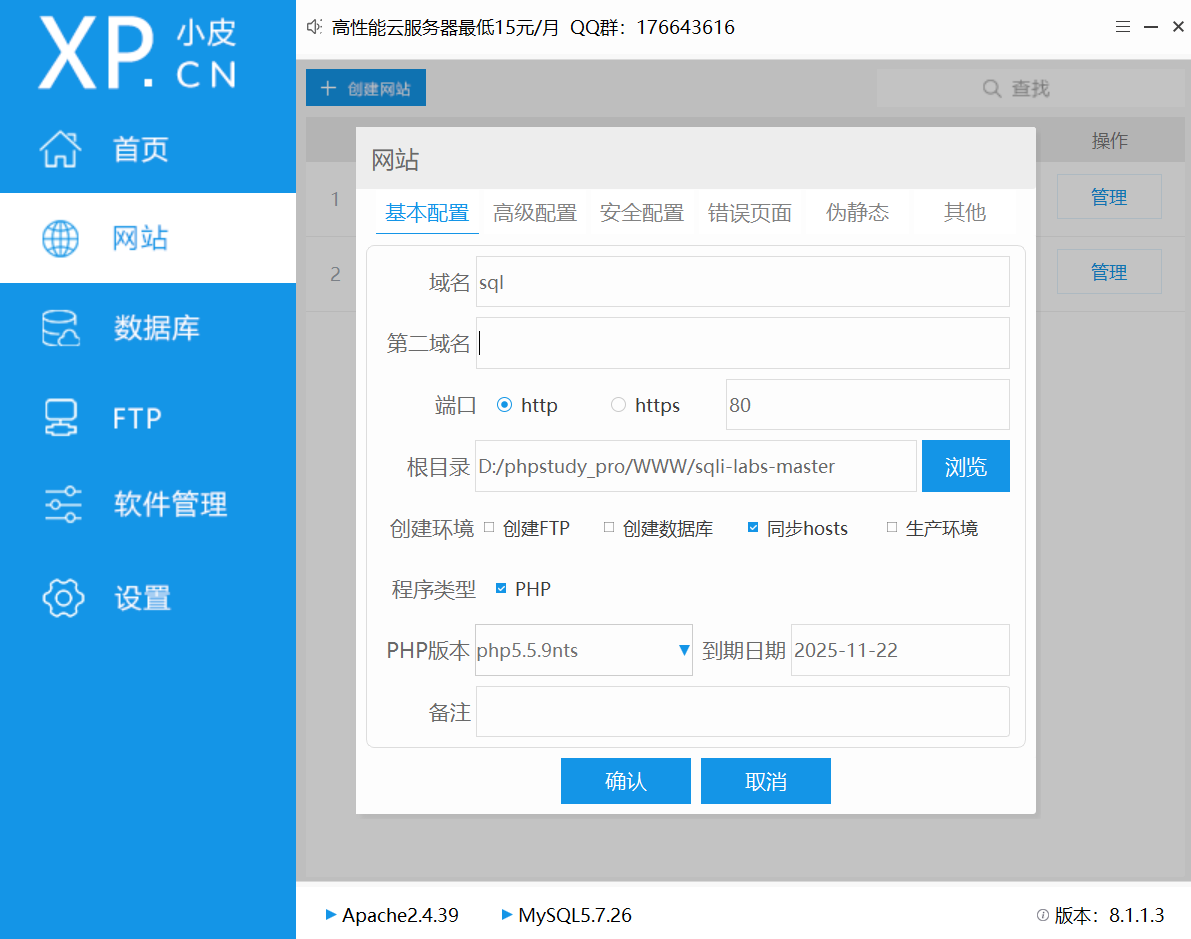Confirm the dialog with 确认 button
The image size is (1191, 939).
click(626, 781)
